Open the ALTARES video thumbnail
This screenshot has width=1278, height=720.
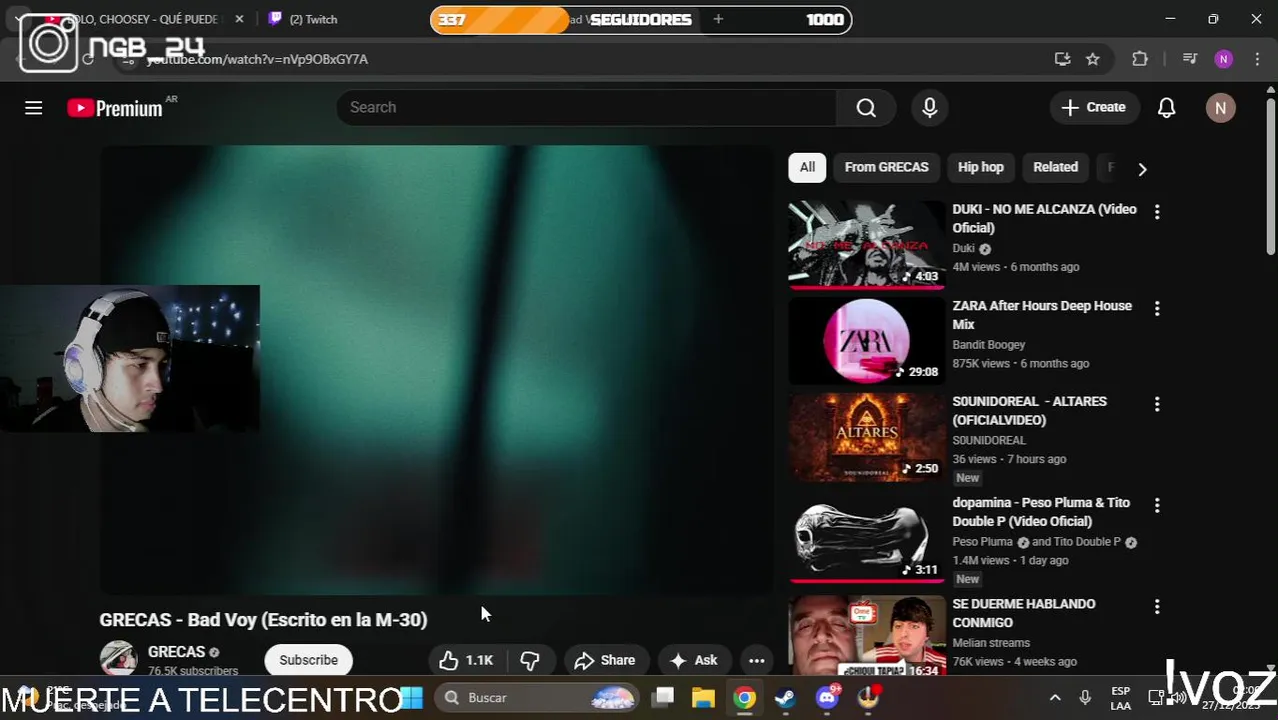tap(866, 437)
